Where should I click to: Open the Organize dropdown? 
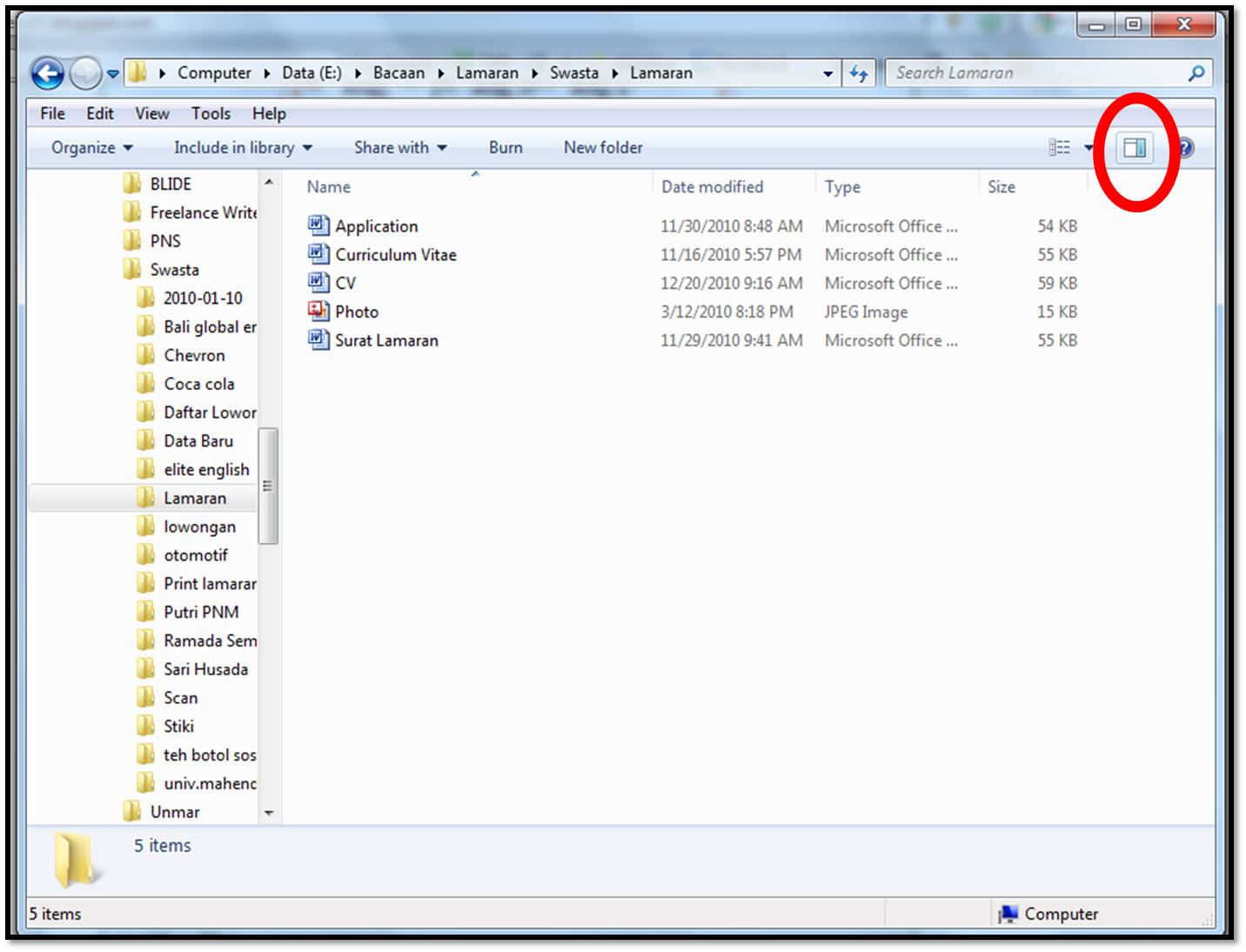(x=92, y=148)
